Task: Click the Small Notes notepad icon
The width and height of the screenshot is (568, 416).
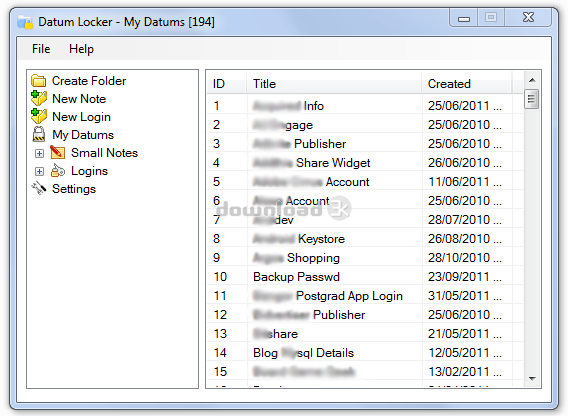Action: (x=57, y=153)
